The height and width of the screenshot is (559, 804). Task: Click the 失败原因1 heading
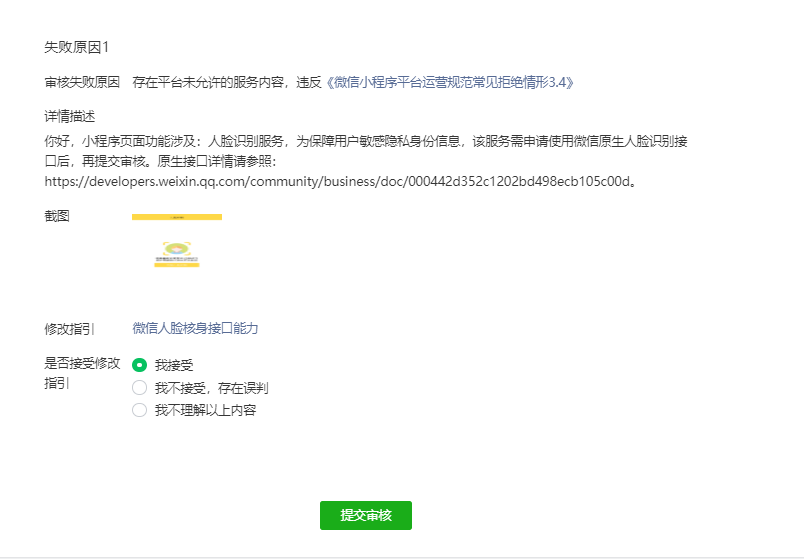click(x=76, y=47)
